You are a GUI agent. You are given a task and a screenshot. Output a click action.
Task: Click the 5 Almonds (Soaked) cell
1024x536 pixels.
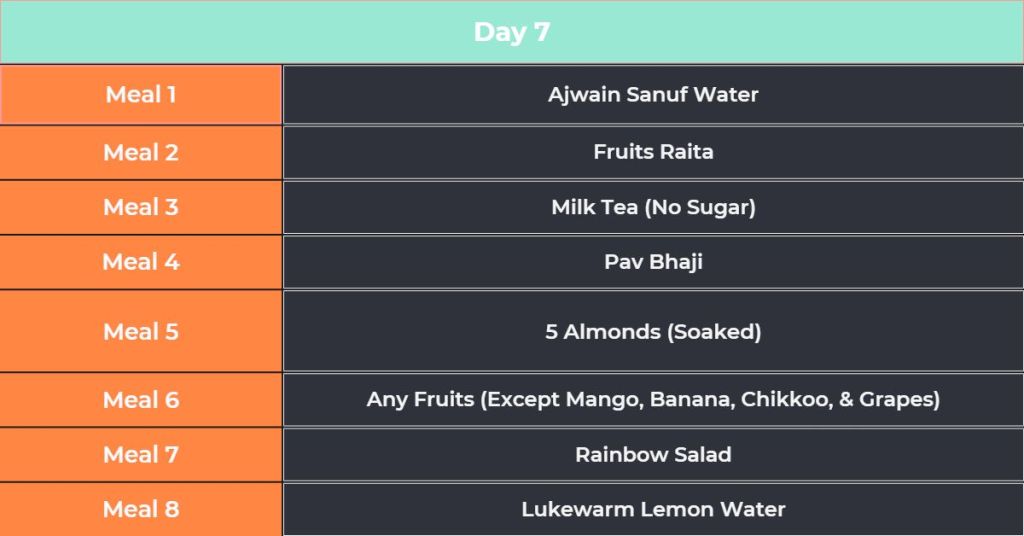tap(653, 332)
